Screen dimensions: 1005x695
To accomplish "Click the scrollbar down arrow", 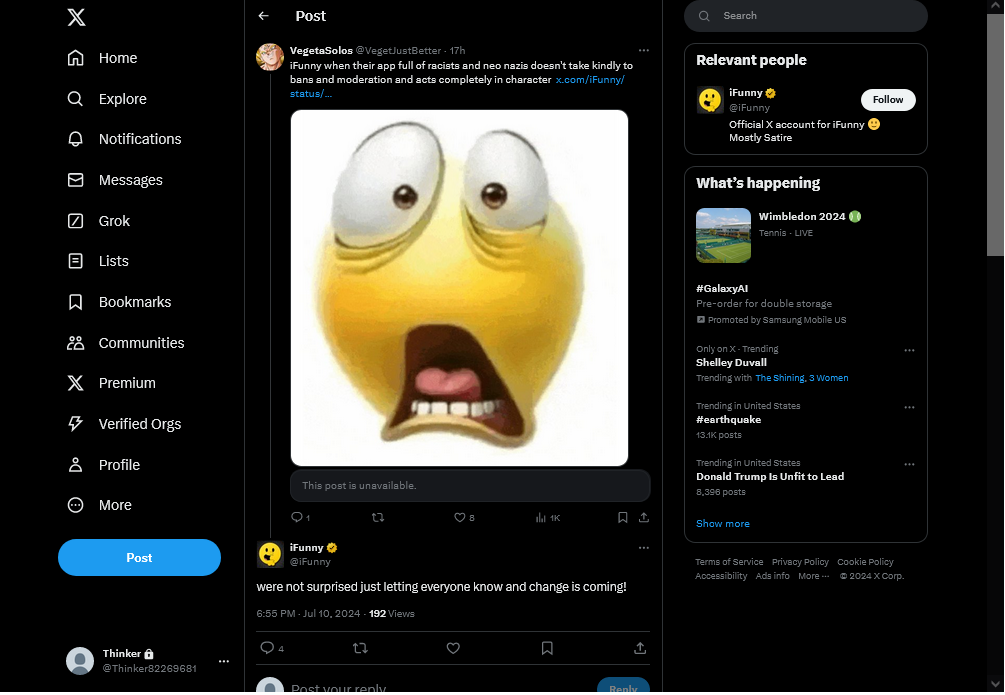I will pyautogui.click(x=995, y=683).
